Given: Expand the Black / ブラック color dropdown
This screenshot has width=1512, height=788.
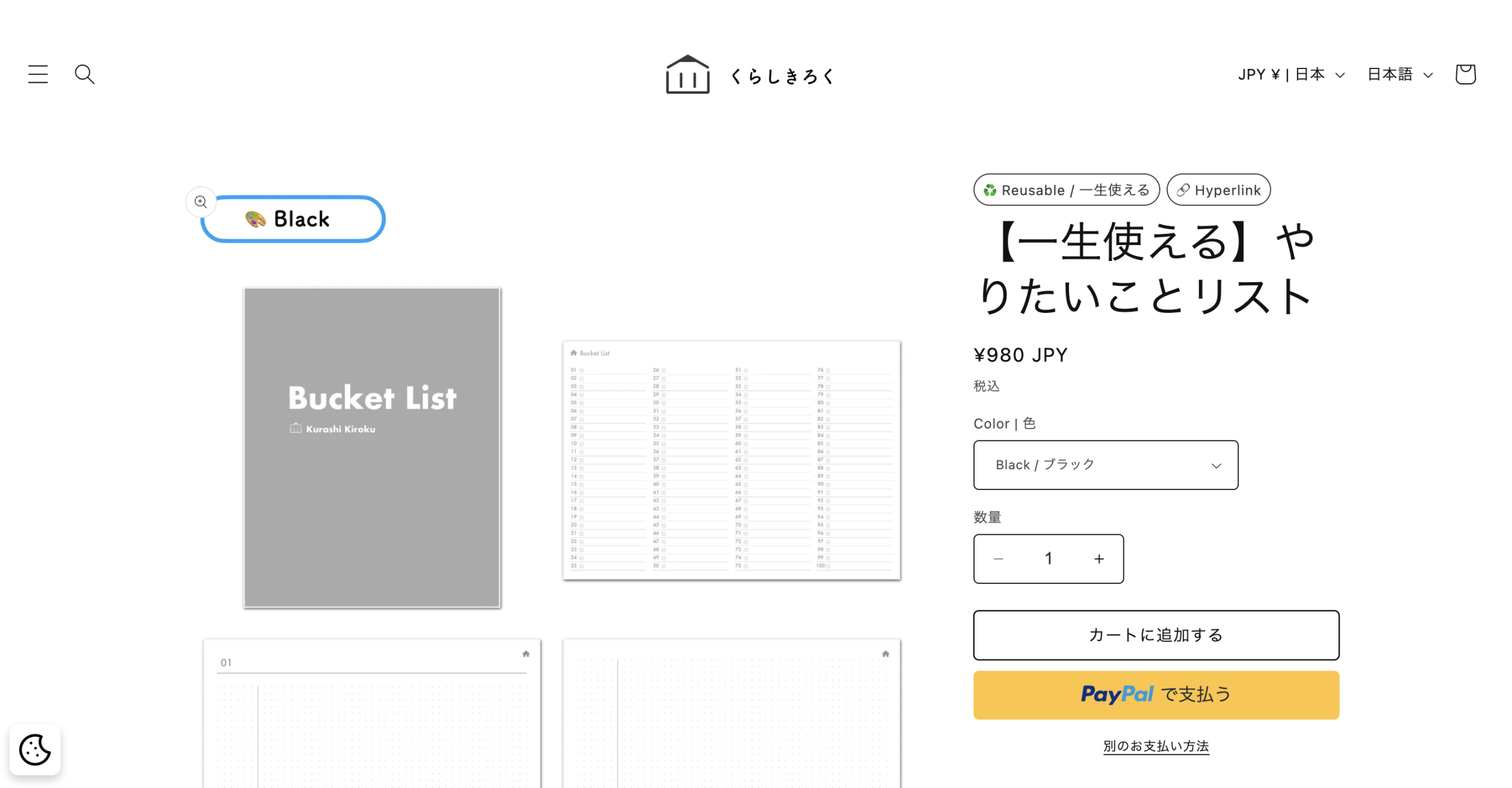Looking at the screenshot, I should point(1106,465).
